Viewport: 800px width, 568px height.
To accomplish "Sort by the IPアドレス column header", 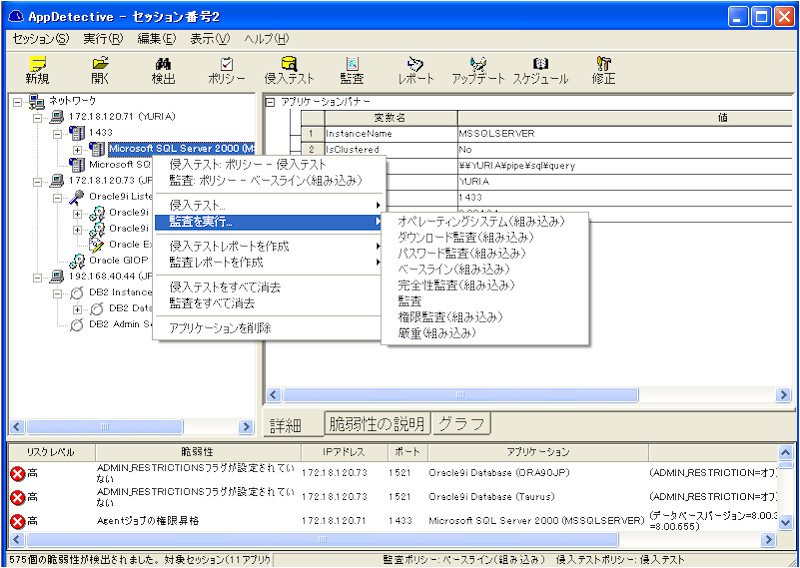I will tap(344, 452).
